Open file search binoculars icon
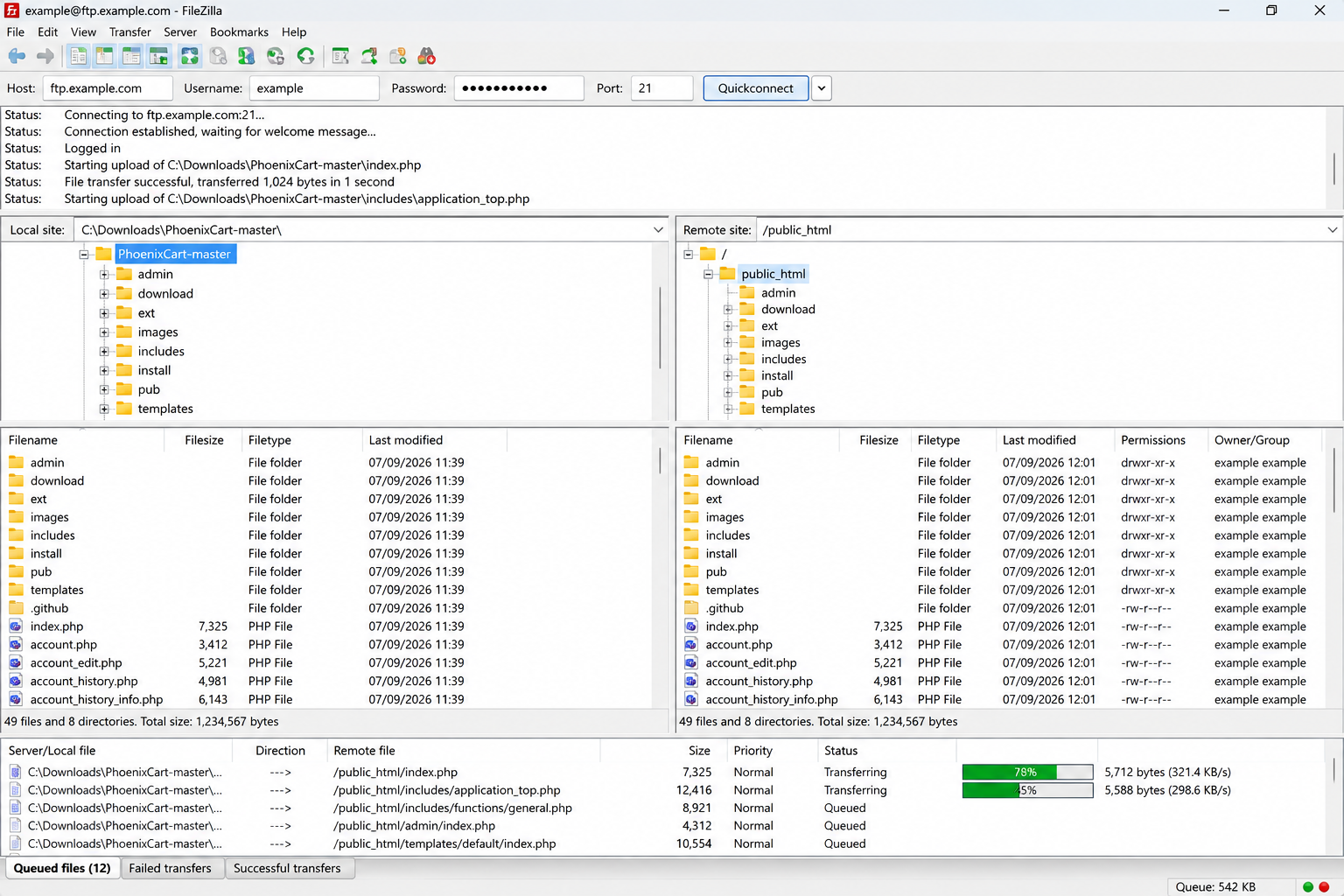 [427, 57]
